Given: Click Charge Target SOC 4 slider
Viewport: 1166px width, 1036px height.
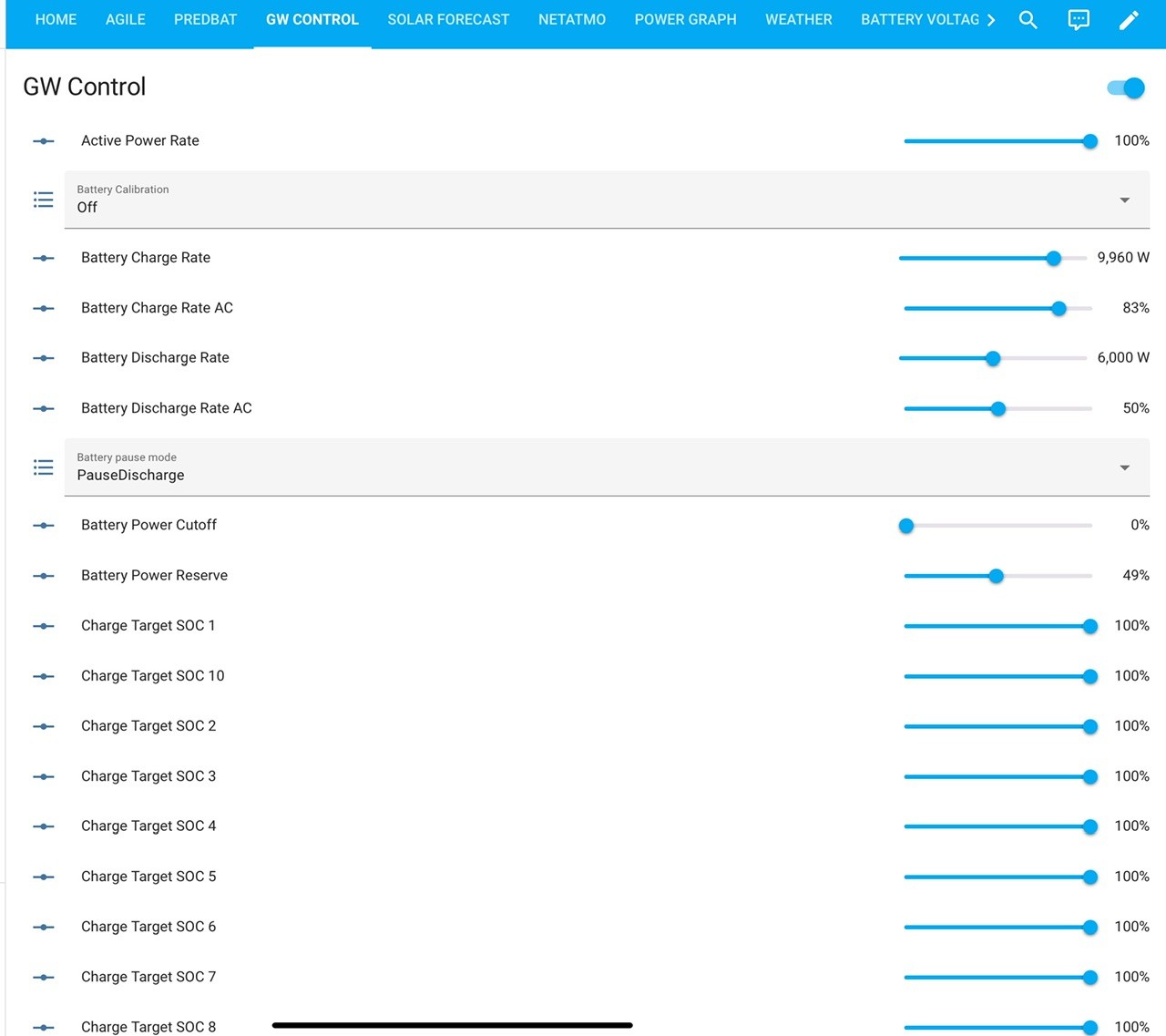Looking at the screenshot, I should pyautogui.click(x=998, y=826).
